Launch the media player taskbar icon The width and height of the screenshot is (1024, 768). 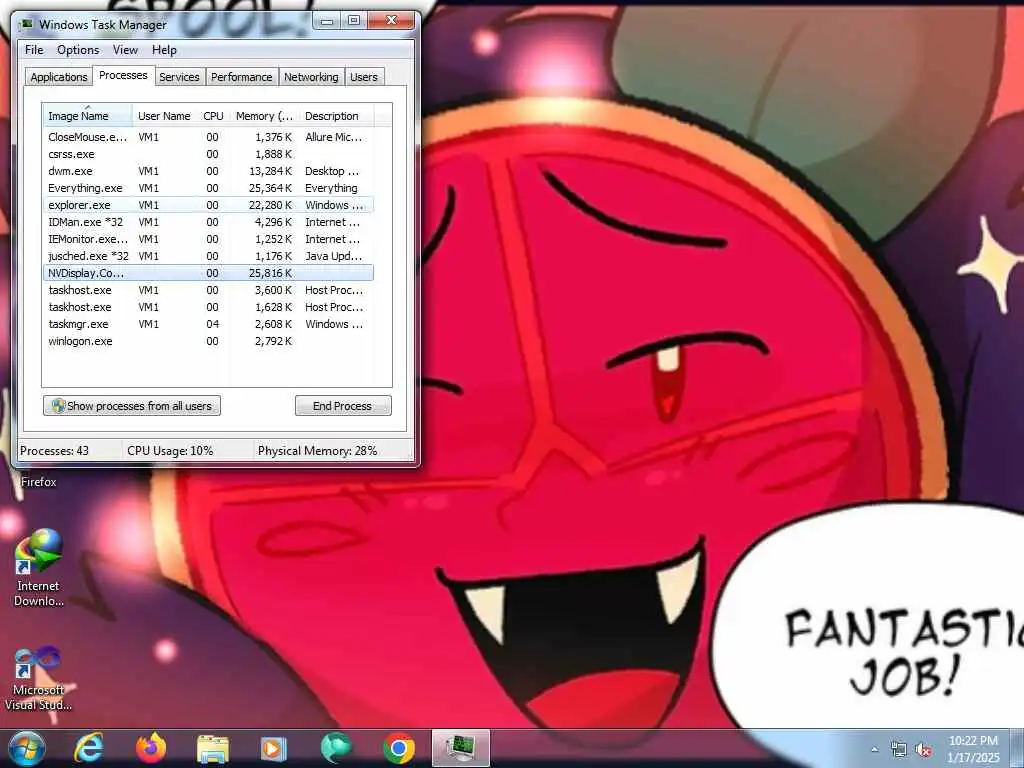tap(274, 748)
